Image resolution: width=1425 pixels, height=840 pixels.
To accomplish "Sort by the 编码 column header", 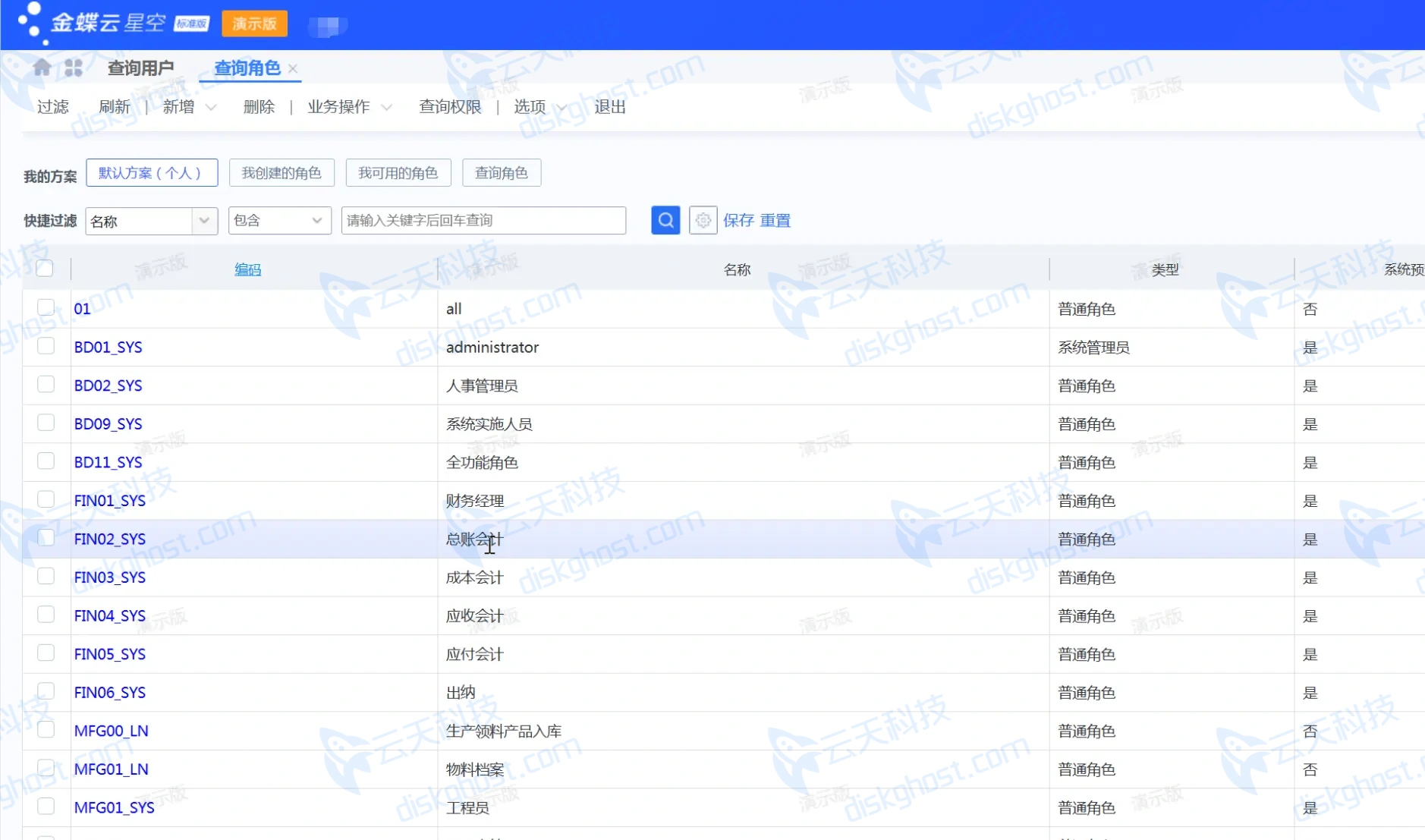I will [x=247, y=269].
